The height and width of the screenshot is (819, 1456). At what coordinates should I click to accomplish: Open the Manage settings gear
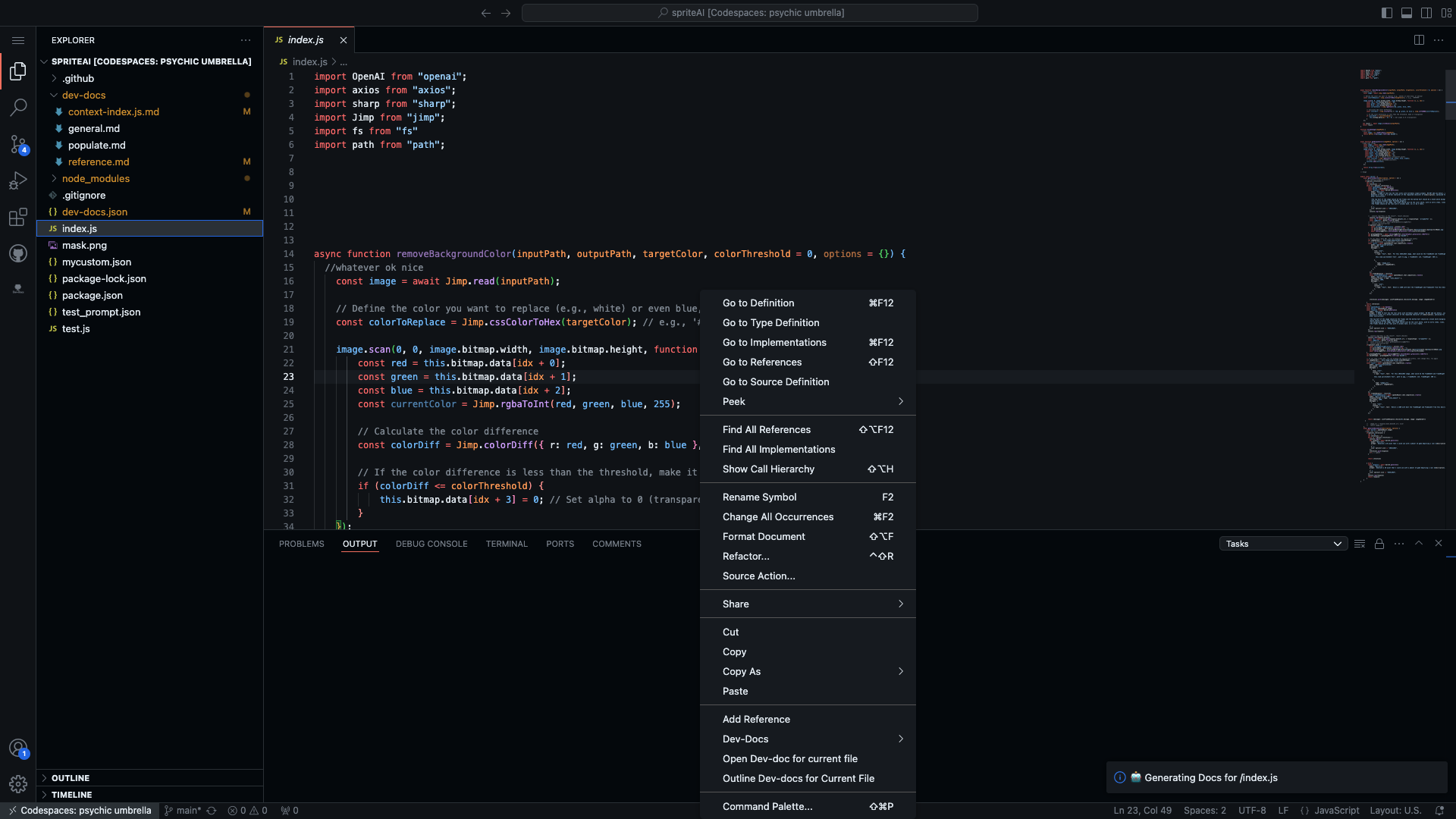(18, 784)
